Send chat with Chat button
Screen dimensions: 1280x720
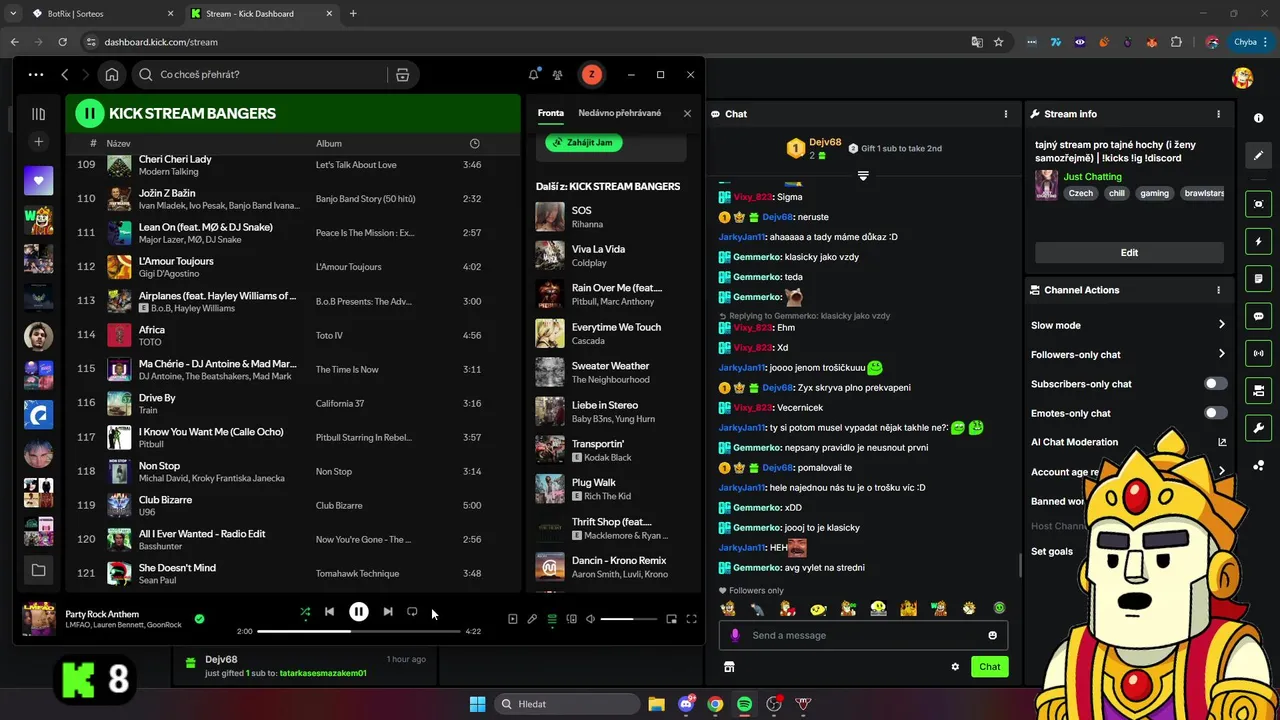click(x=989, y=666)
